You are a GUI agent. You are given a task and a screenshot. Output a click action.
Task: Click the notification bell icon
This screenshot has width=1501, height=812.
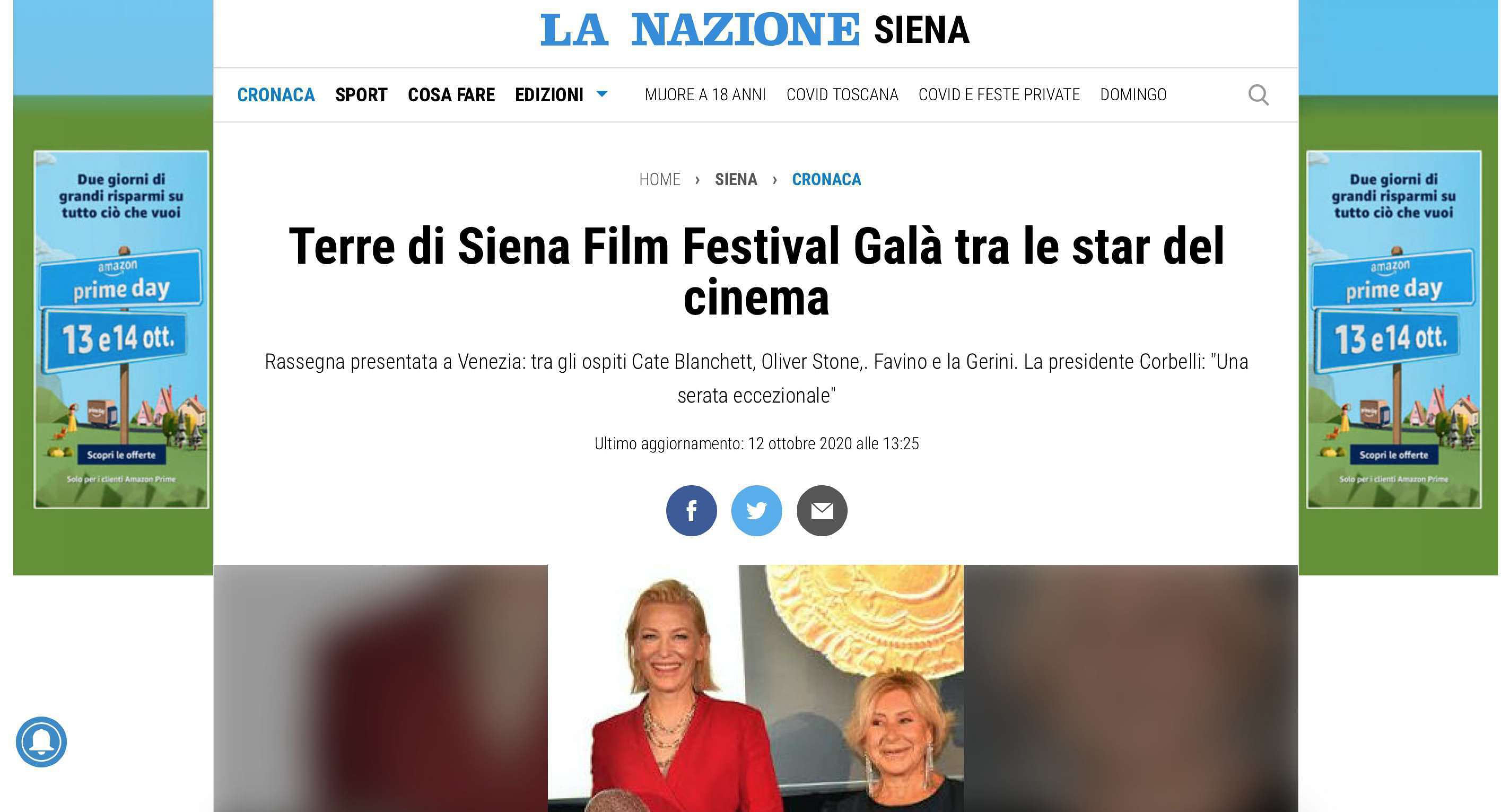tap(41, 741)
